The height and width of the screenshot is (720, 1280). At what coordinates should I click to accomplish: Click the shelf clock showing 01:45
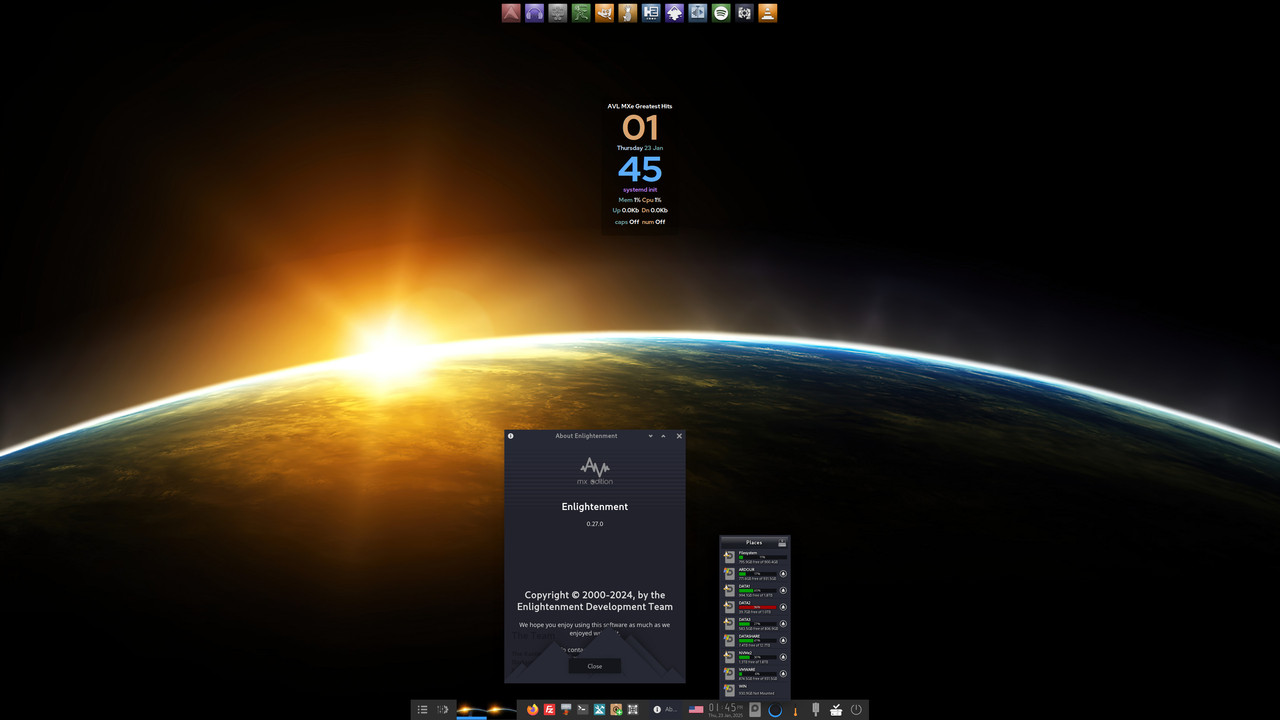(726, 709)
